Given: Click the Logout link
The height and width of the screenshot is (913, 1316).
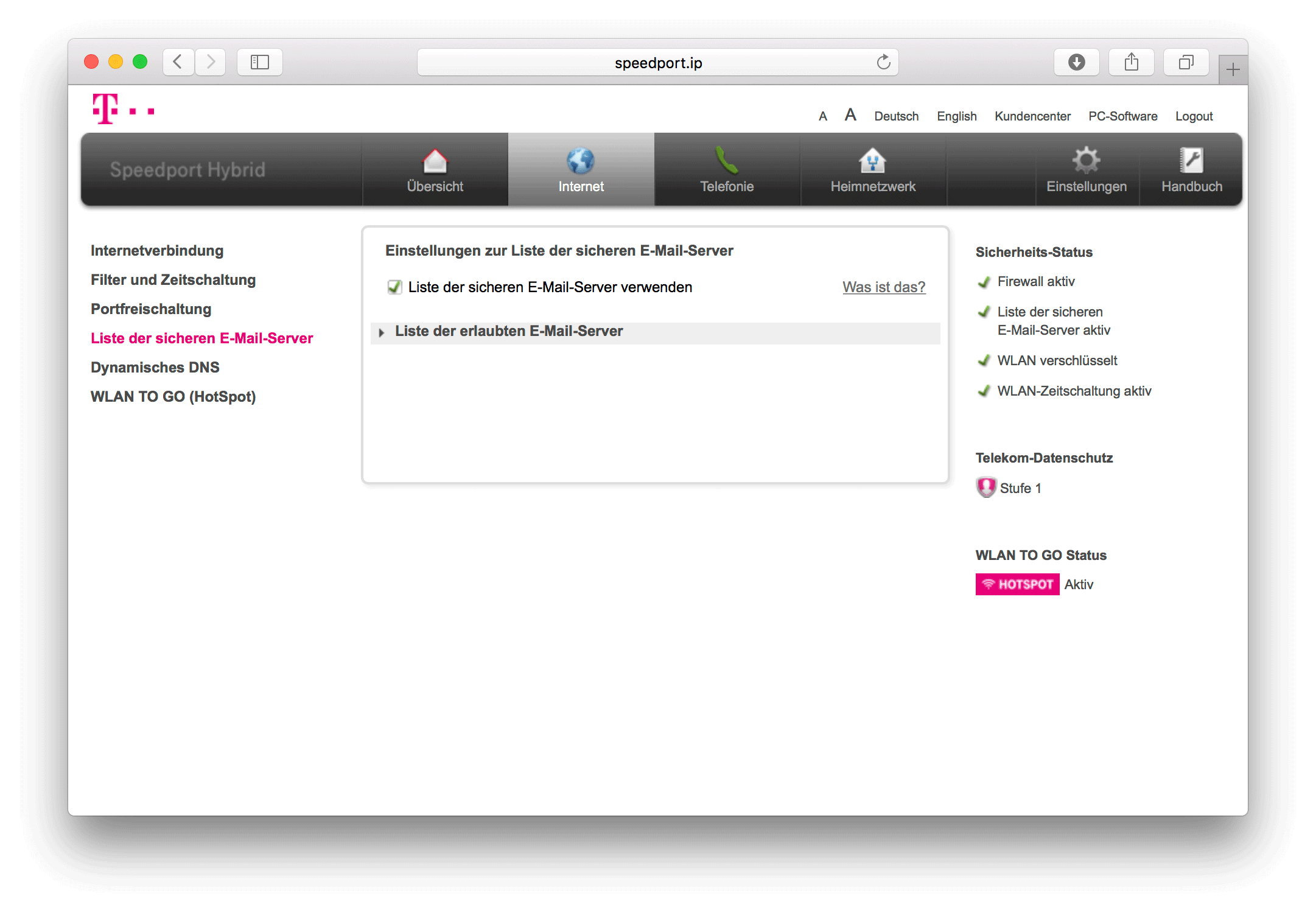Looking at the screenshot, I should 1194,116.
